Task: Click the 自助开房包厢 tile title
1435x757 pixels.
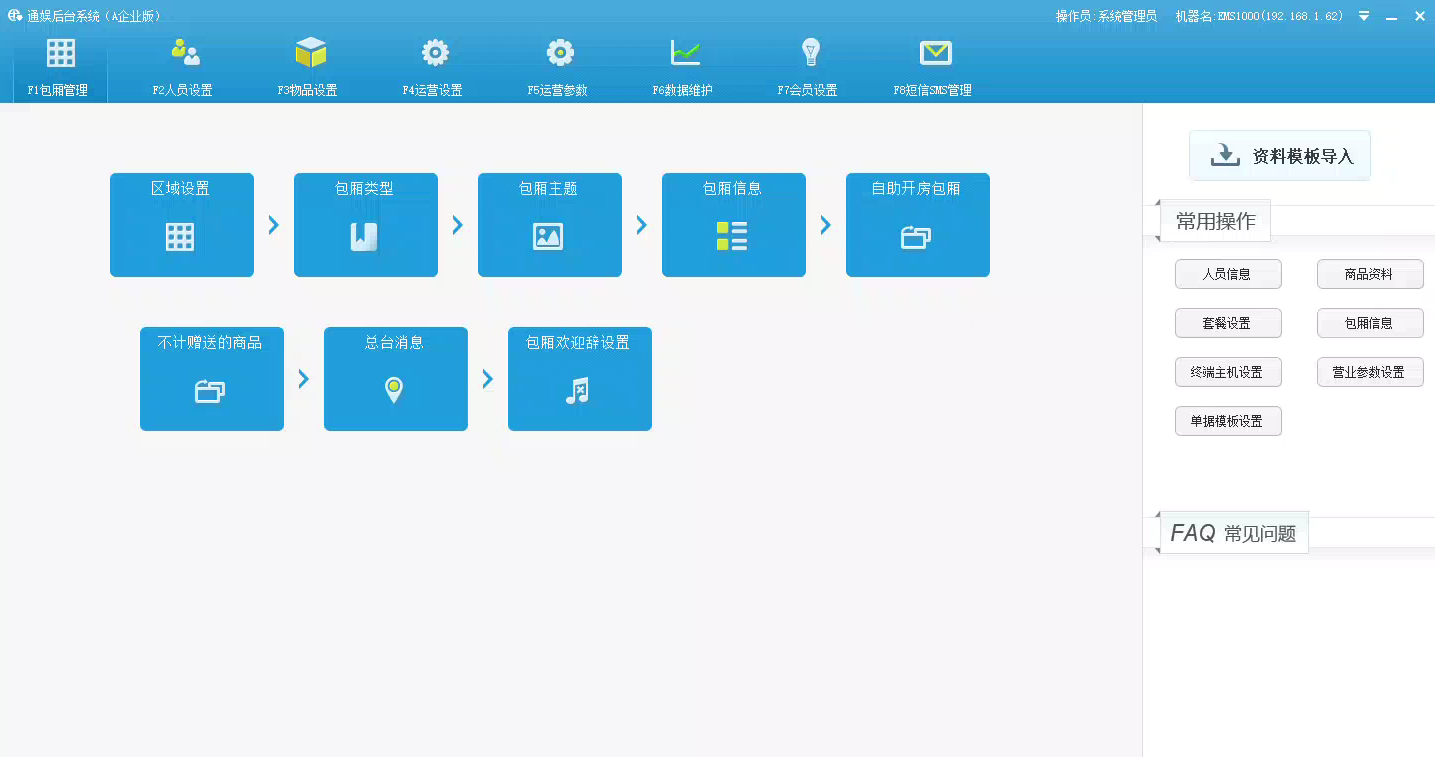Action: 916,188
